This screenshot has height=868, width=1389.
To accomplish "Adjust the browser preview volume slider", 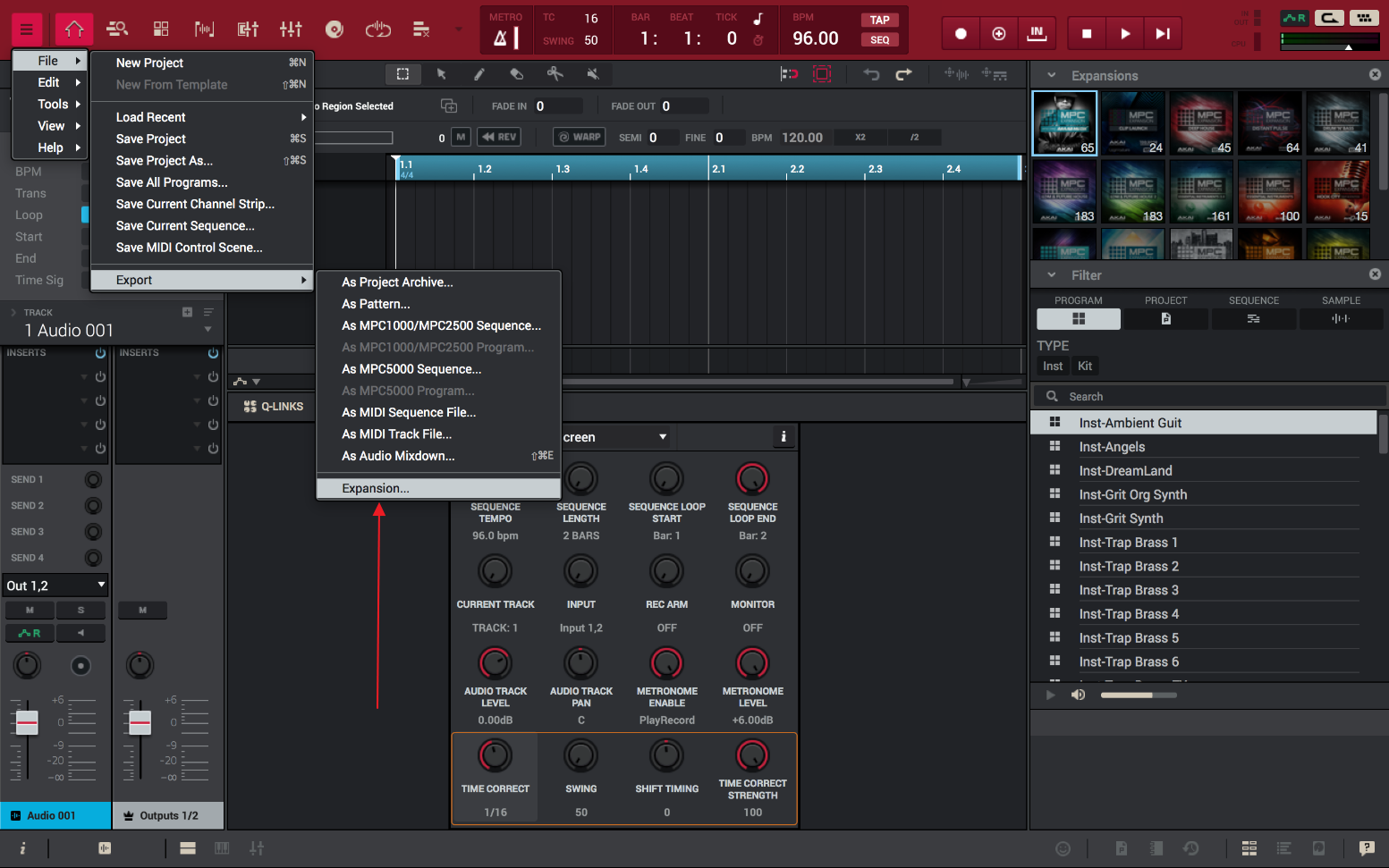I will pyautogui.click(x=1139, y=695).
